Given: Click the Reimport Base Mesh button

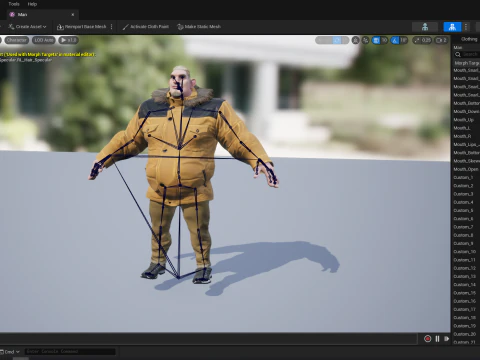Looking at the screenshot, I should coord(82,27).
